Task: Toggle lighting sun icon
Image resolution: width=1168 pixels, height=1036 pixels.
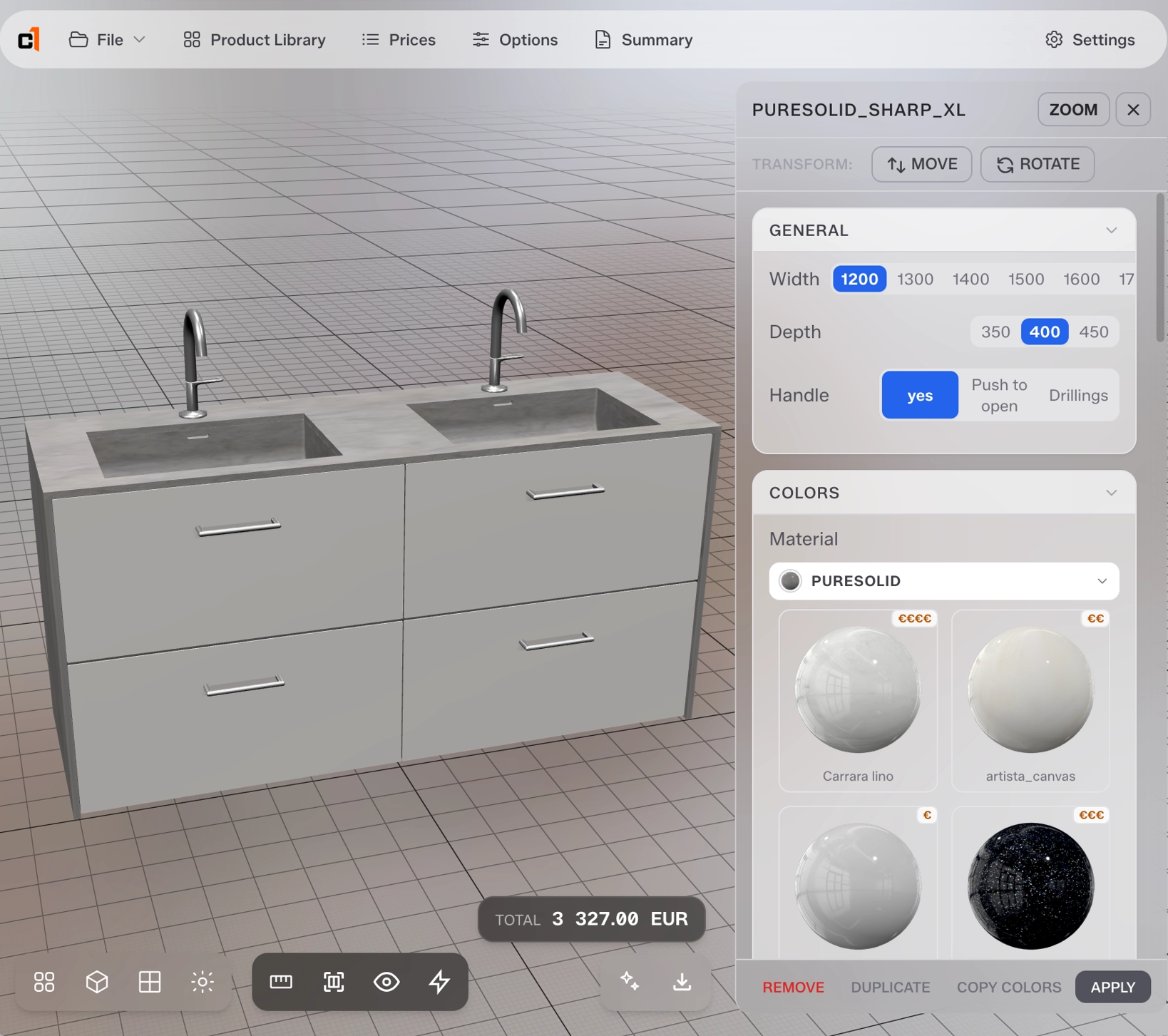Action: (x=203, y=982)
